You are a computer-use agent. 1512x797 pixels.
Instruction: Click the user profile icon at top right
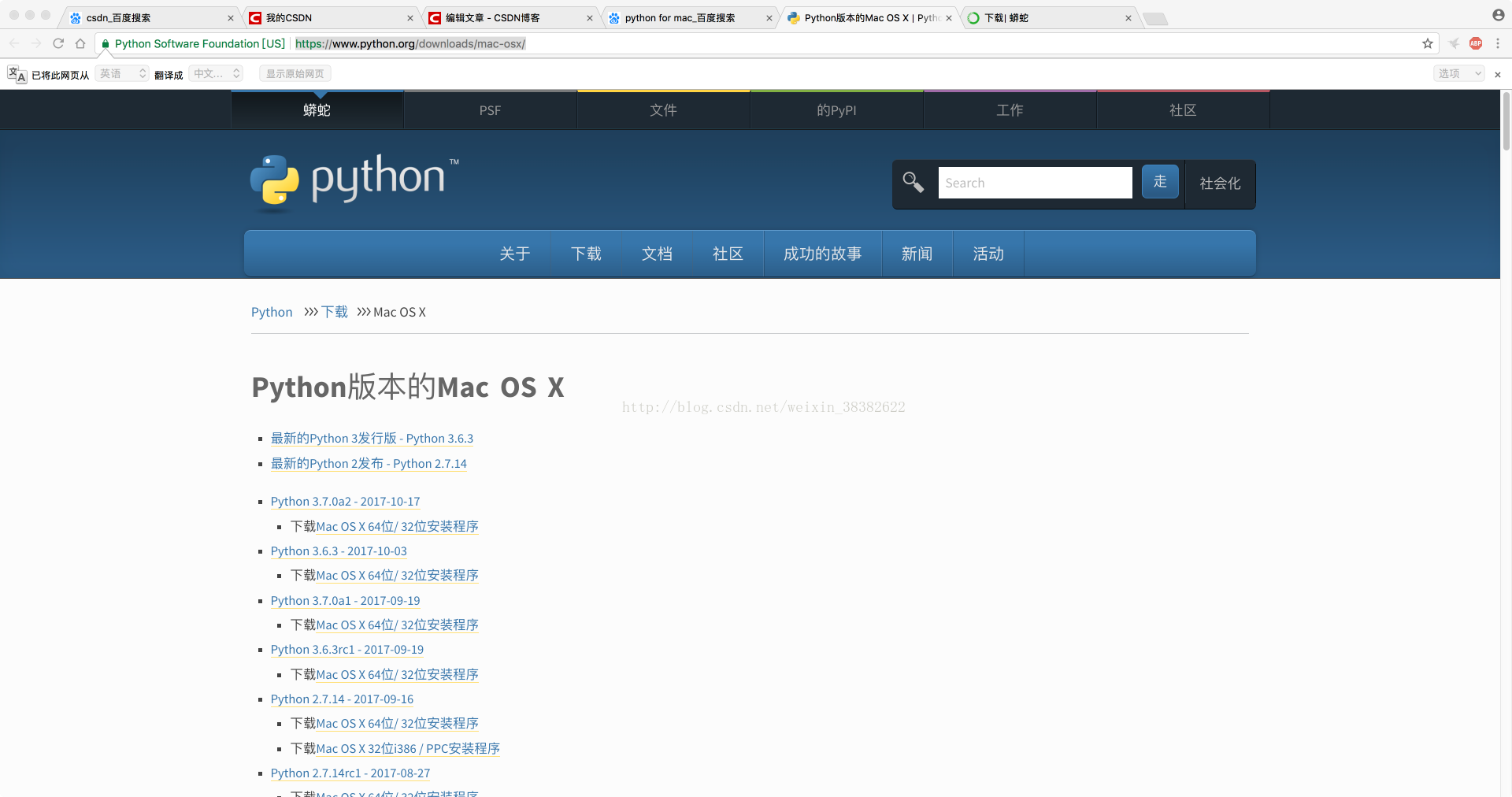click(1498, 15)
